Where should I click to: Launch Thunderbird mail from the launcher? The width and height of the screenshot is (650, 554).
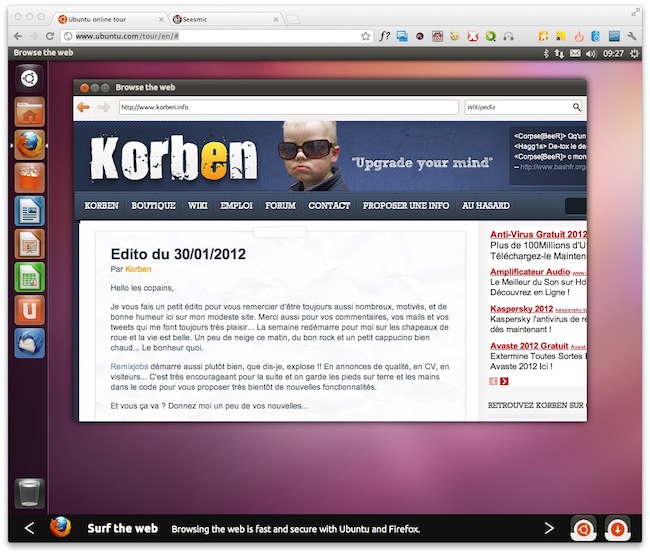(29, 343)
